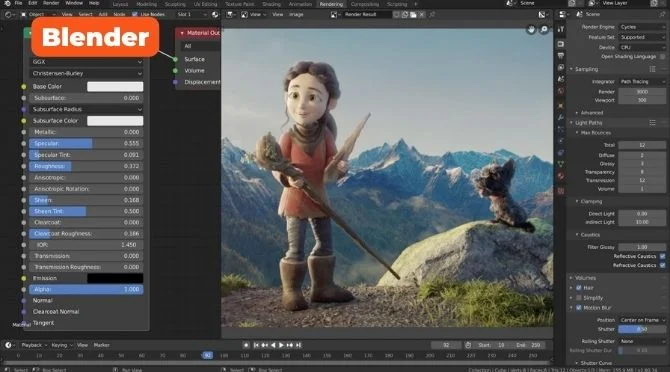Open the Image menu in the render view
The image size is (670, 372).
coord(296,14)
